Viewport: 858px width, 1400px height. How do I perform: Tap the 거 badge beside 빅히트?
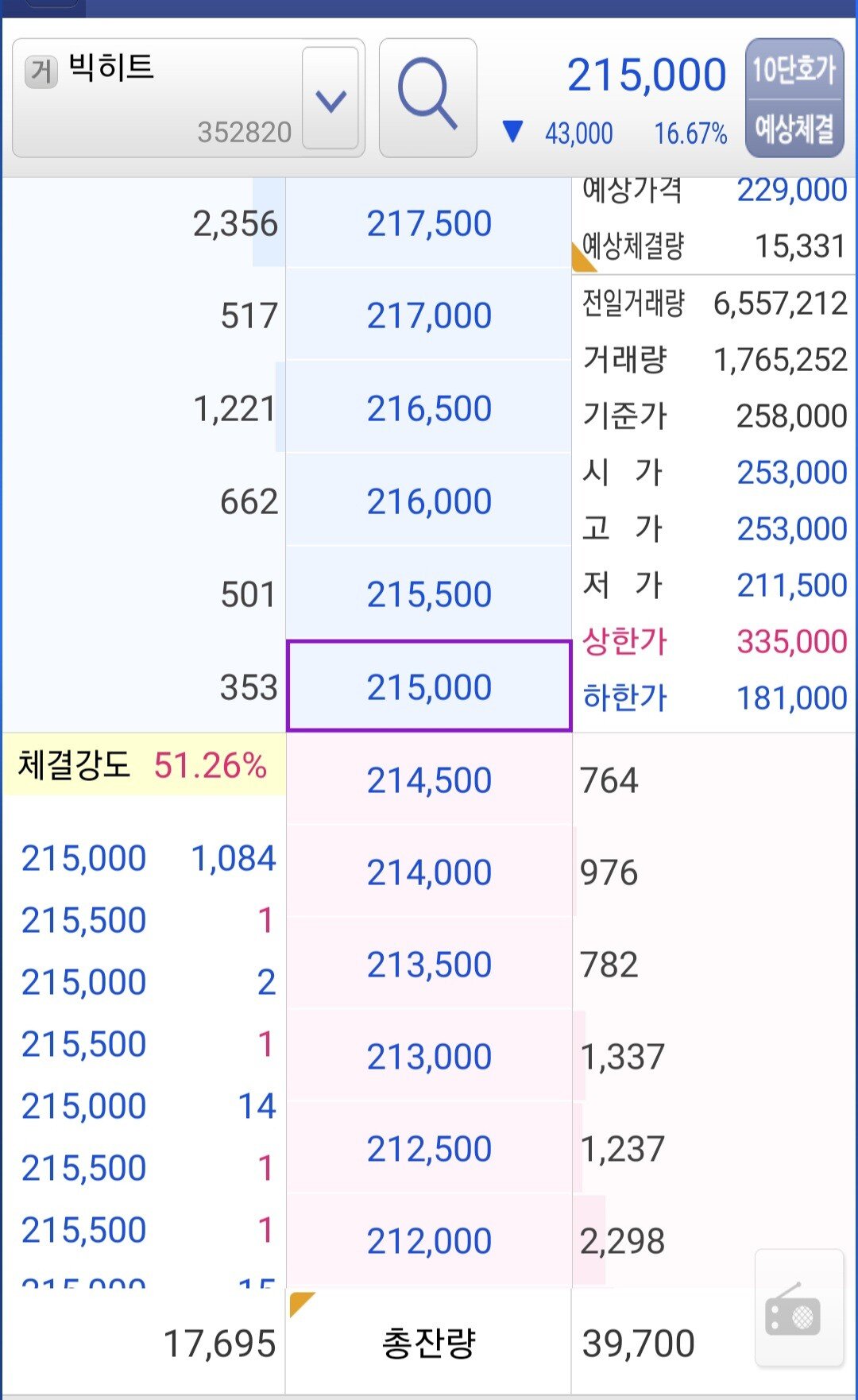(x=41, y=72)
